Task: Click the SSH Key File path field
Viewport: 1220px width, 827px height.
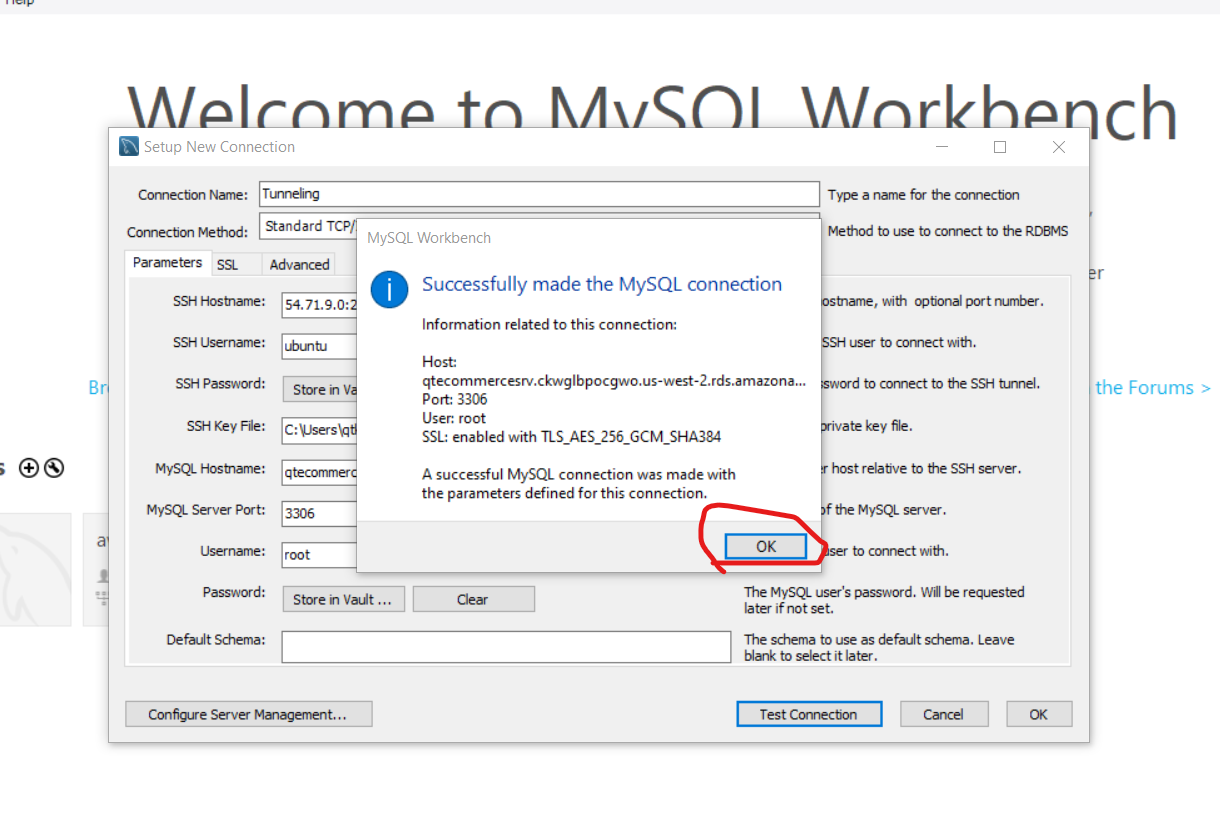Action: (x=320, y=431)
